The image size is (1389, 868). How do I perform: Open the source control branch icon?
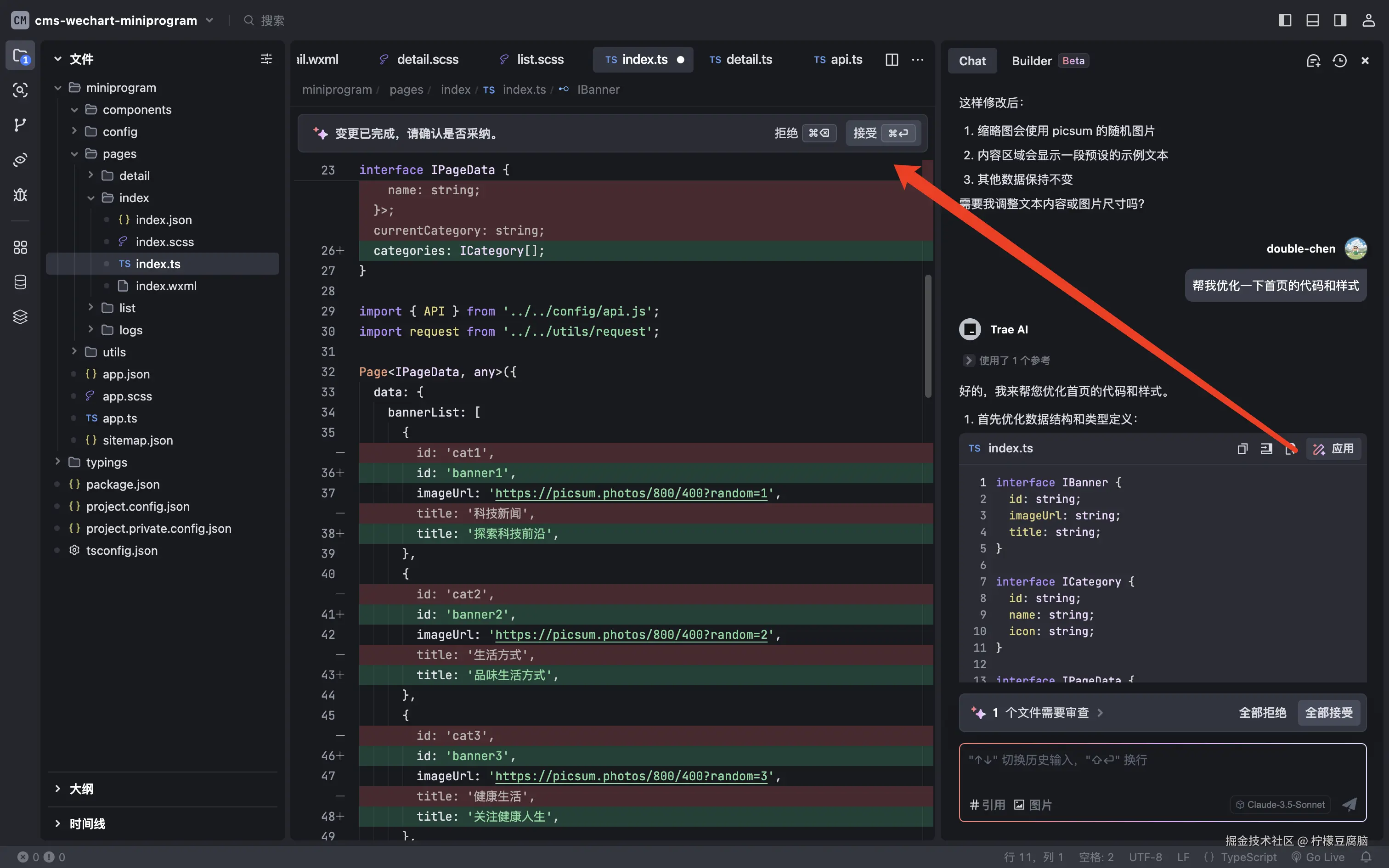click(20, 124)
